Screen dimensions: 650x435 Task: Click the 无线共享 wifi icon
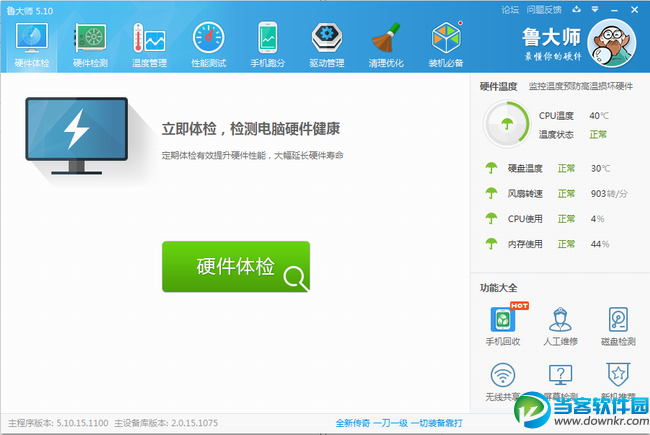[503, 375]
